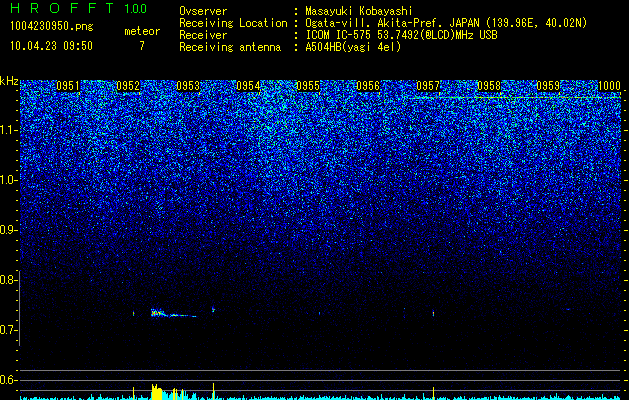Viewport: 629px width, 400px height.
Task: Click the 0.8 kHz axis label
Action: pyautogui.click(x=8, y=280)
